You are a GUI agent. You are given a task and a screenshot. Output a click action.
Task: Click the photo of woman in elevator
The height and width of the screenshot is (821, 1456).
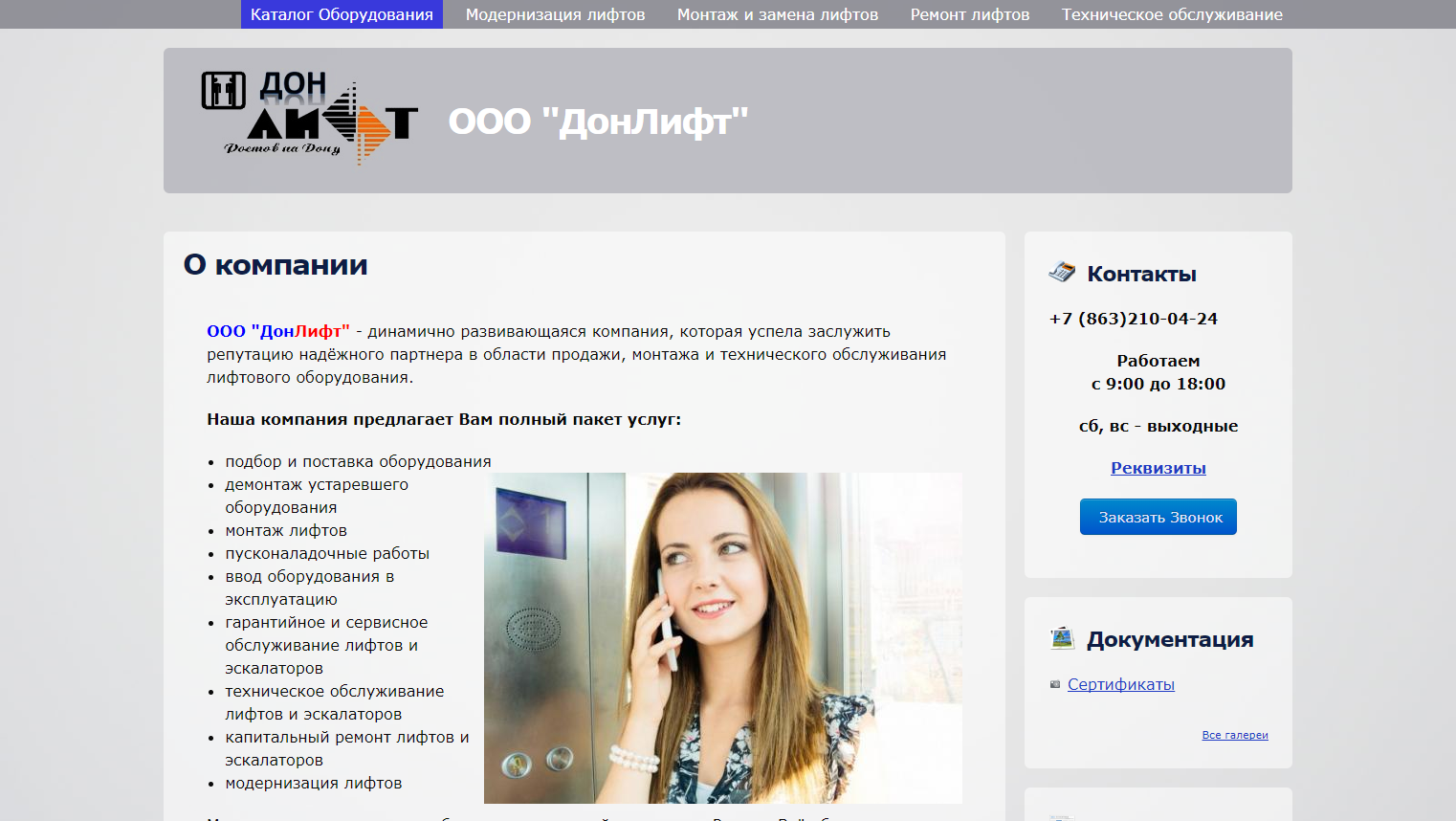coord(722,637)
